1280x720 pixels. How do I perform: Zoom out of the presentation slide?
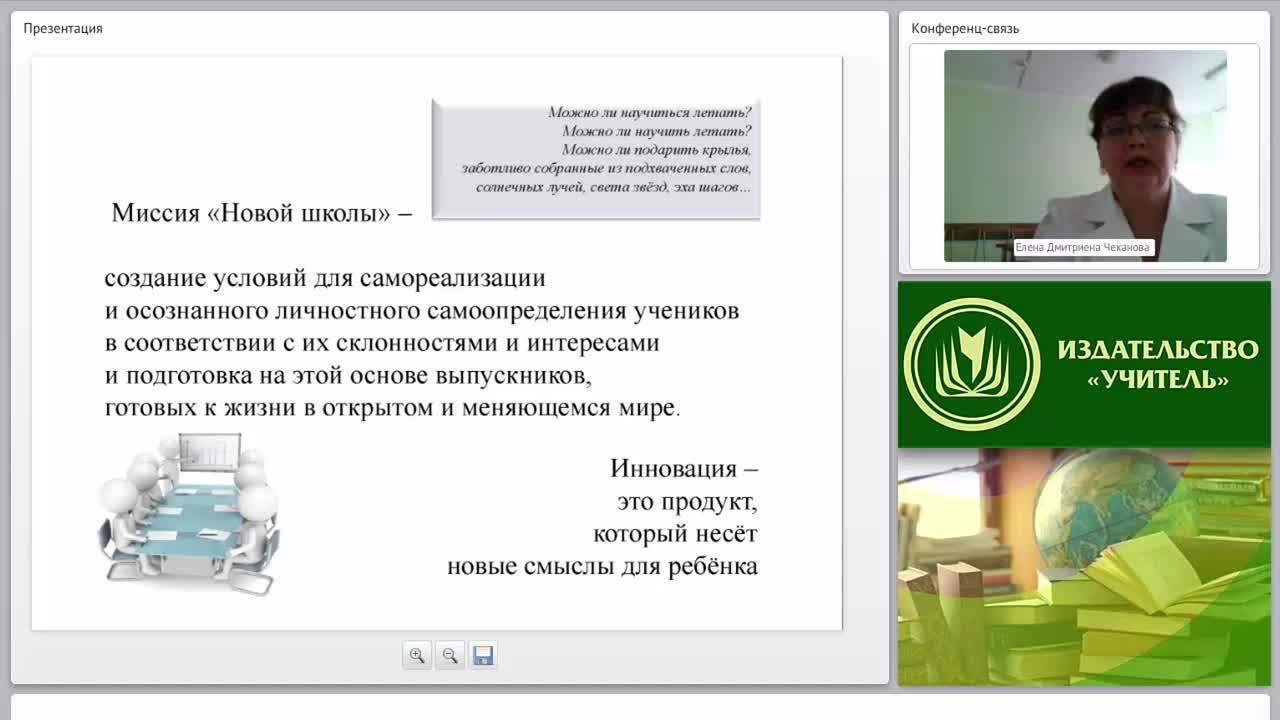point(450,655)
